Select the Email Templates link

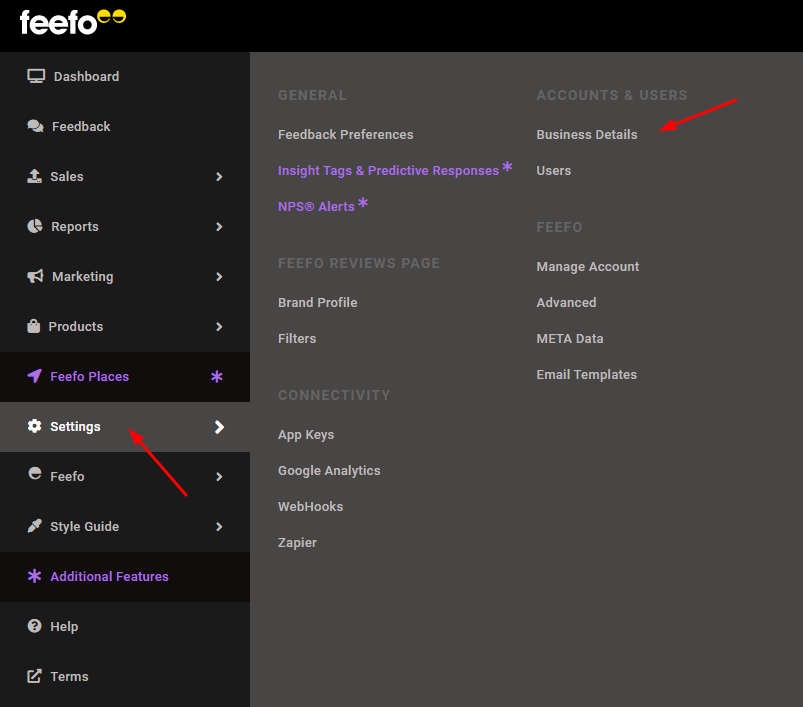[x=586, y=375]
